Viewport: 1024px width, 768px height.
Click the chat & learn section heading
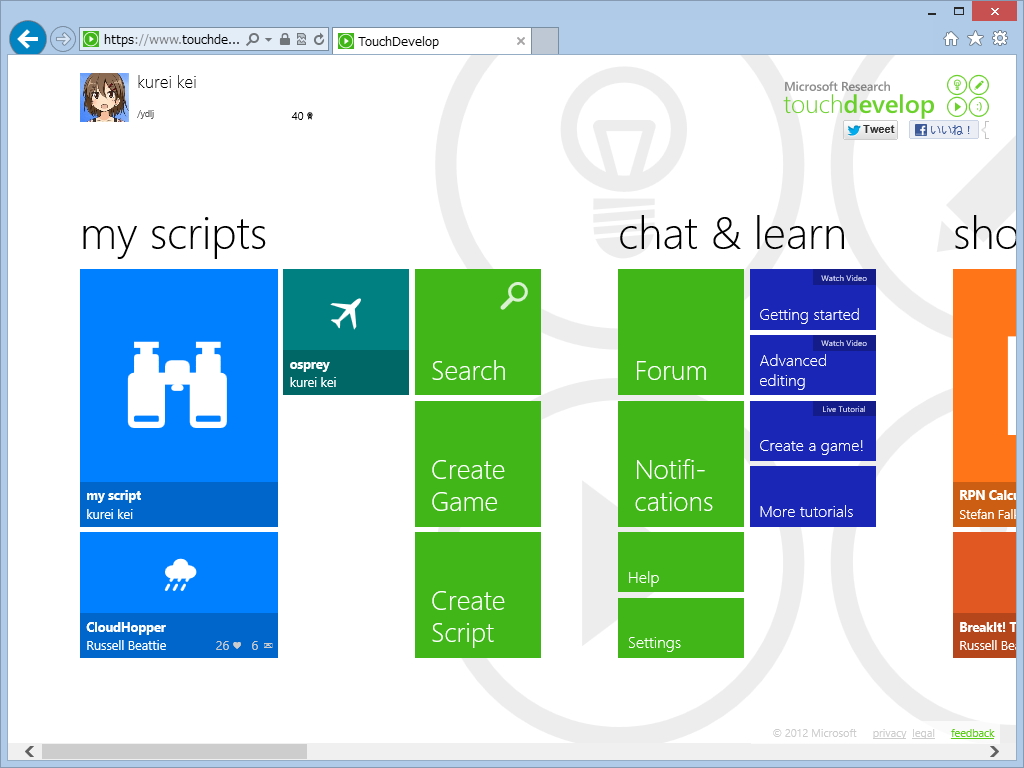pyautogui.click(x=731, y=234)
